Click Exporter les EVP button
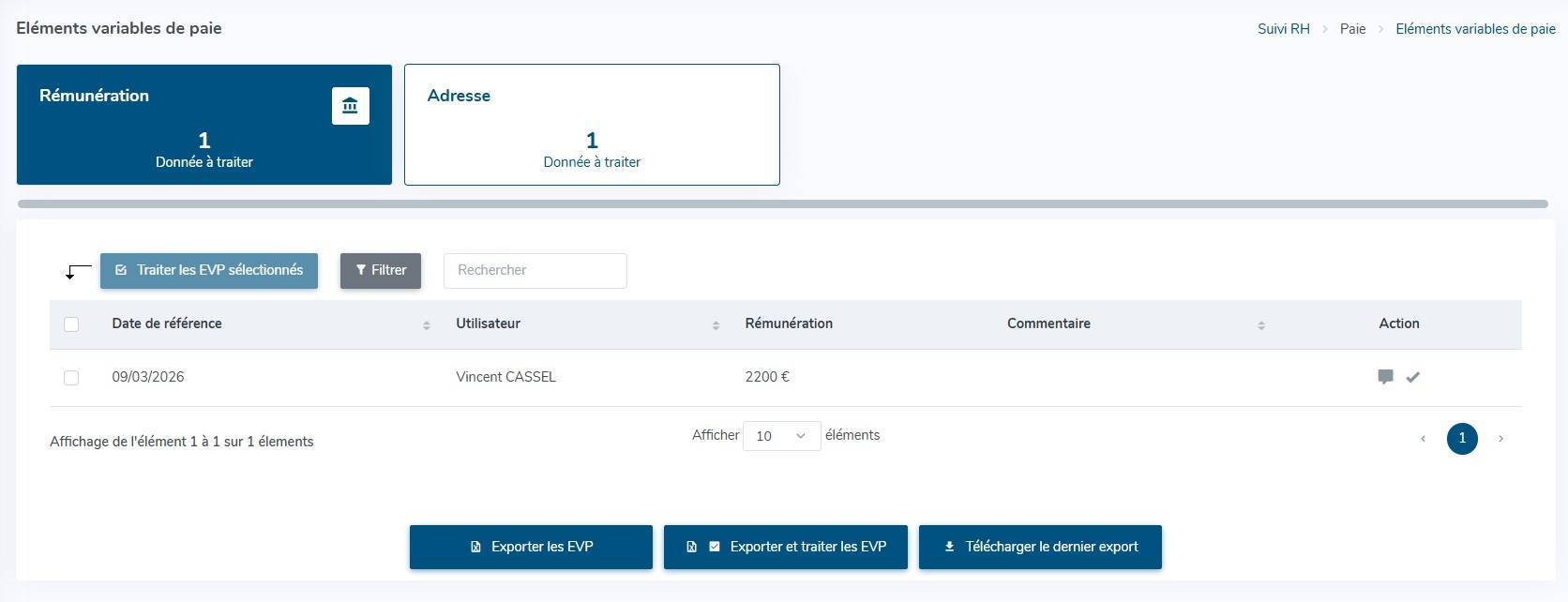Viewport: 1568px width, 602px height. coord(531,547)
